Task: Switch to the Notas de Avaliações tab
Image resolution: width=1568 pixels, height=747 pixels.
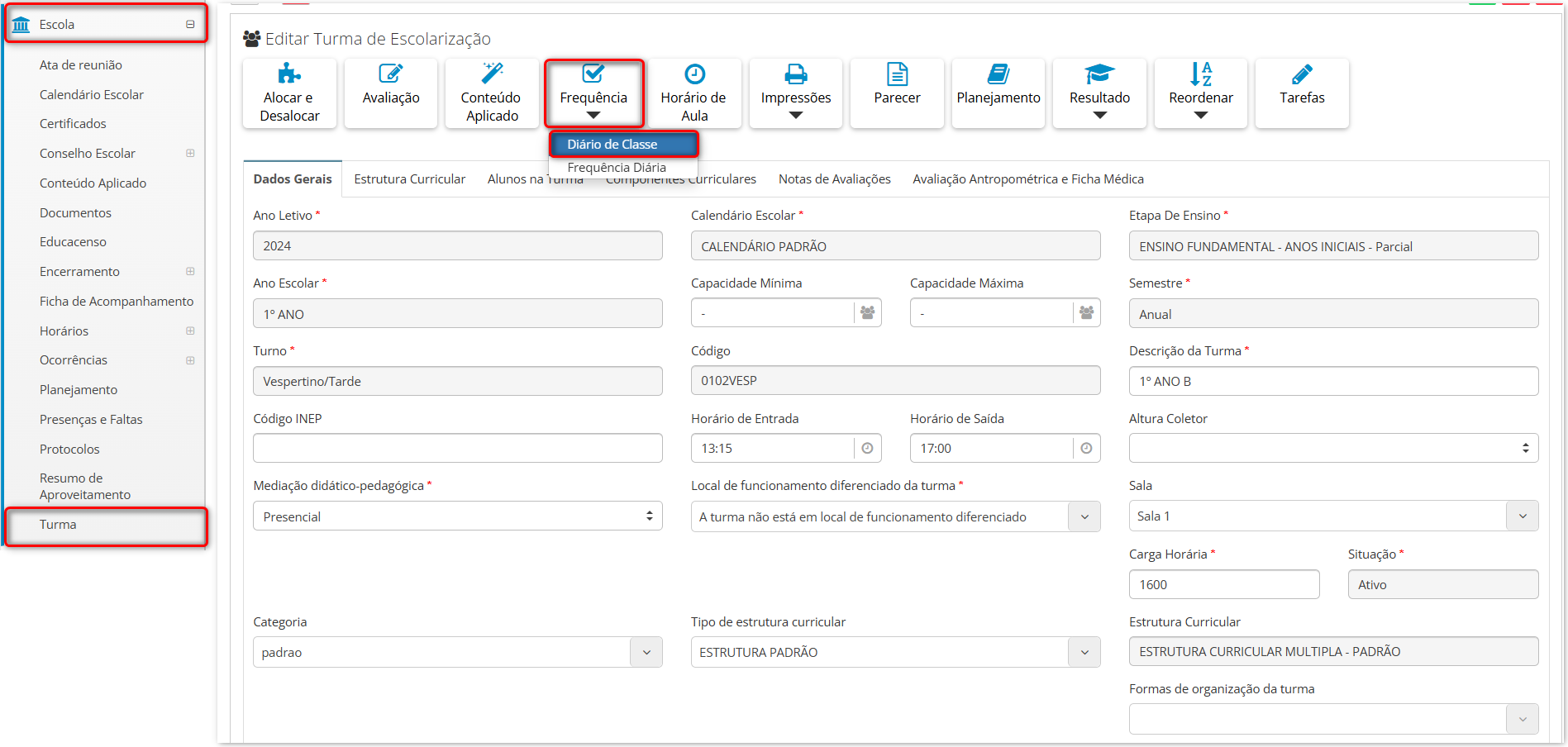Action: 834,179
